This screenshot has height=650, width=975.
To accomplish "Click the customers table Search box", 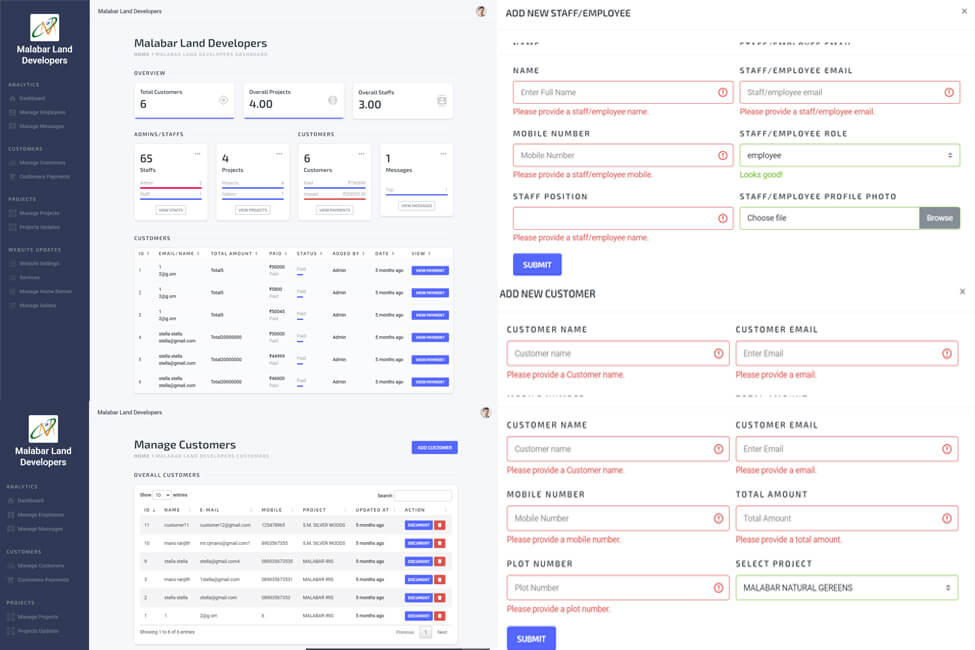I will (x=422, y=495).
